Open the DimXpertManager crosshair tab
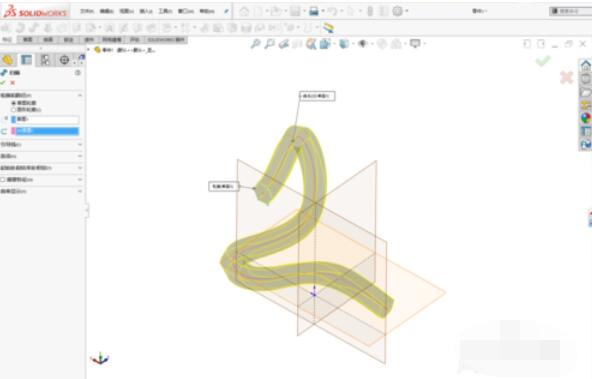The width and height of the screenshot is (592, 379). [x=65, y=60]
